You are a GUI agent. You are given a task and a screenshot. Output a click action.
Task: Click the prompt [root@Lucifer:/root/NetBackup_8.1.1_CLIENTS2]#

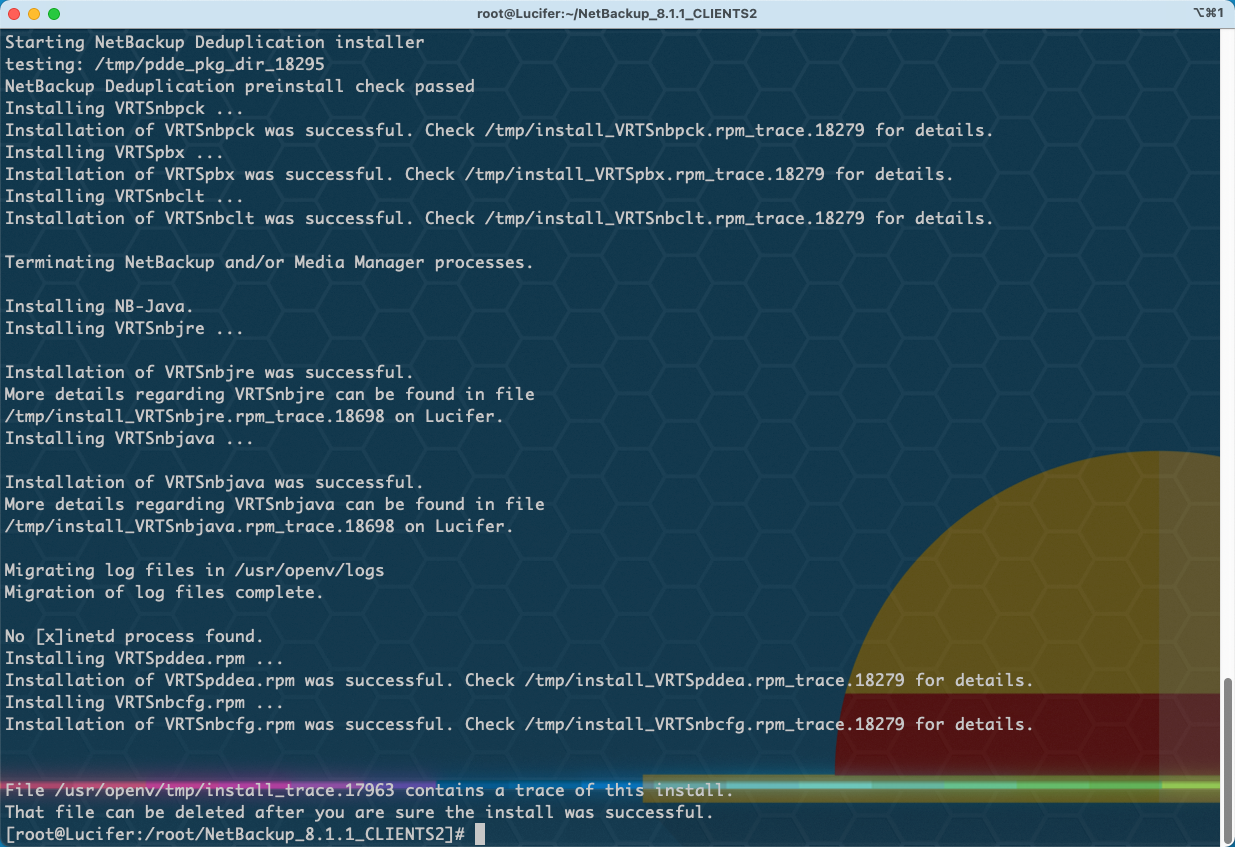click(235, 834)
